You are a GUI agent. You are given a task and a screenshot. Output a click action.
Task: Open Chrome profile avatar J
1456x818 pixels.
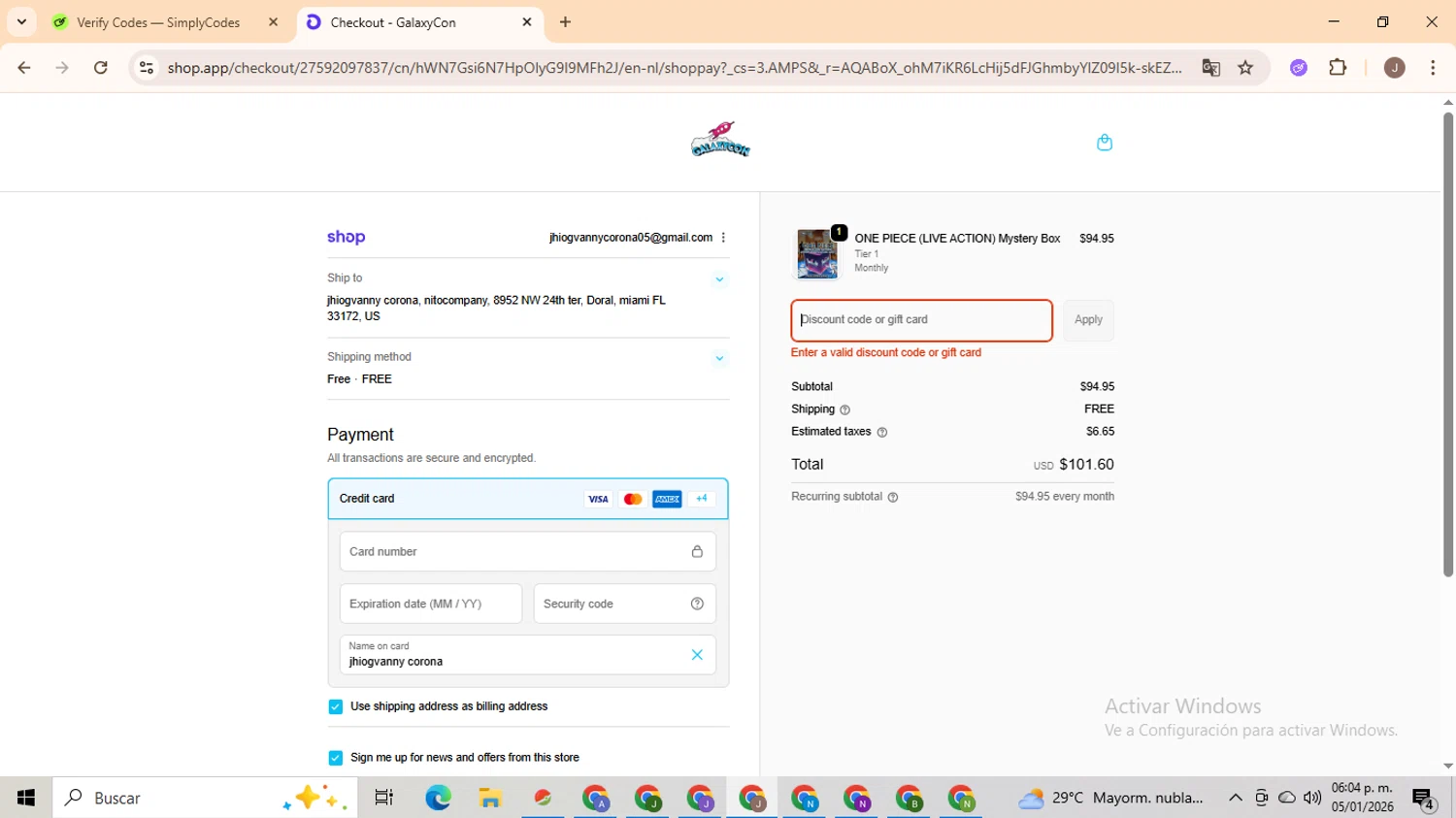[x=1394, y=68]
